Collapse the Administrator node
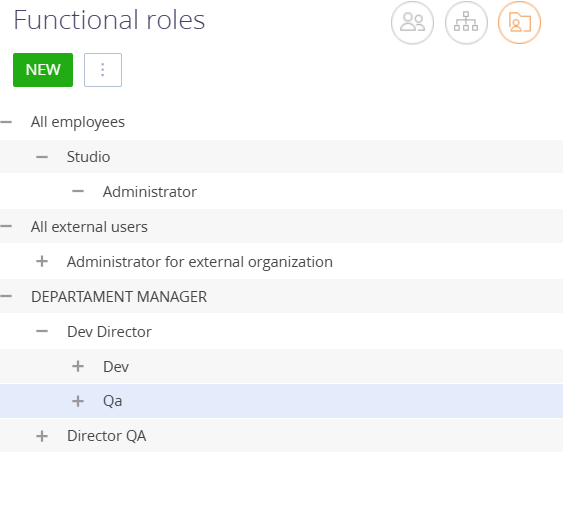The height and width of the screenshot is (510, 563). coord(78,191)
